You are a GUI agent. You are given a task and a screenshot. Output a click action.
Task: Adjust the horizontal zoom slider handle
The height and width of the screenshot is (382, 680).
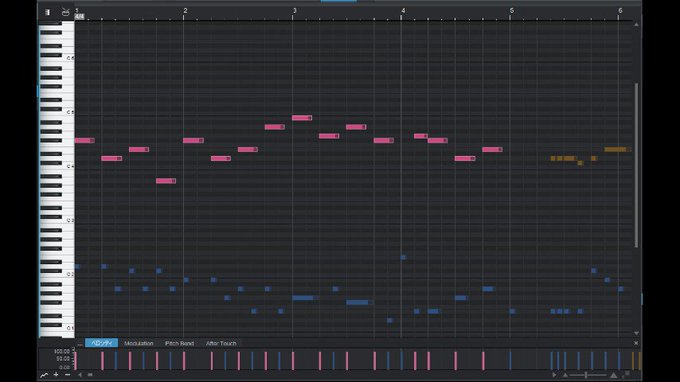[586, 375]
